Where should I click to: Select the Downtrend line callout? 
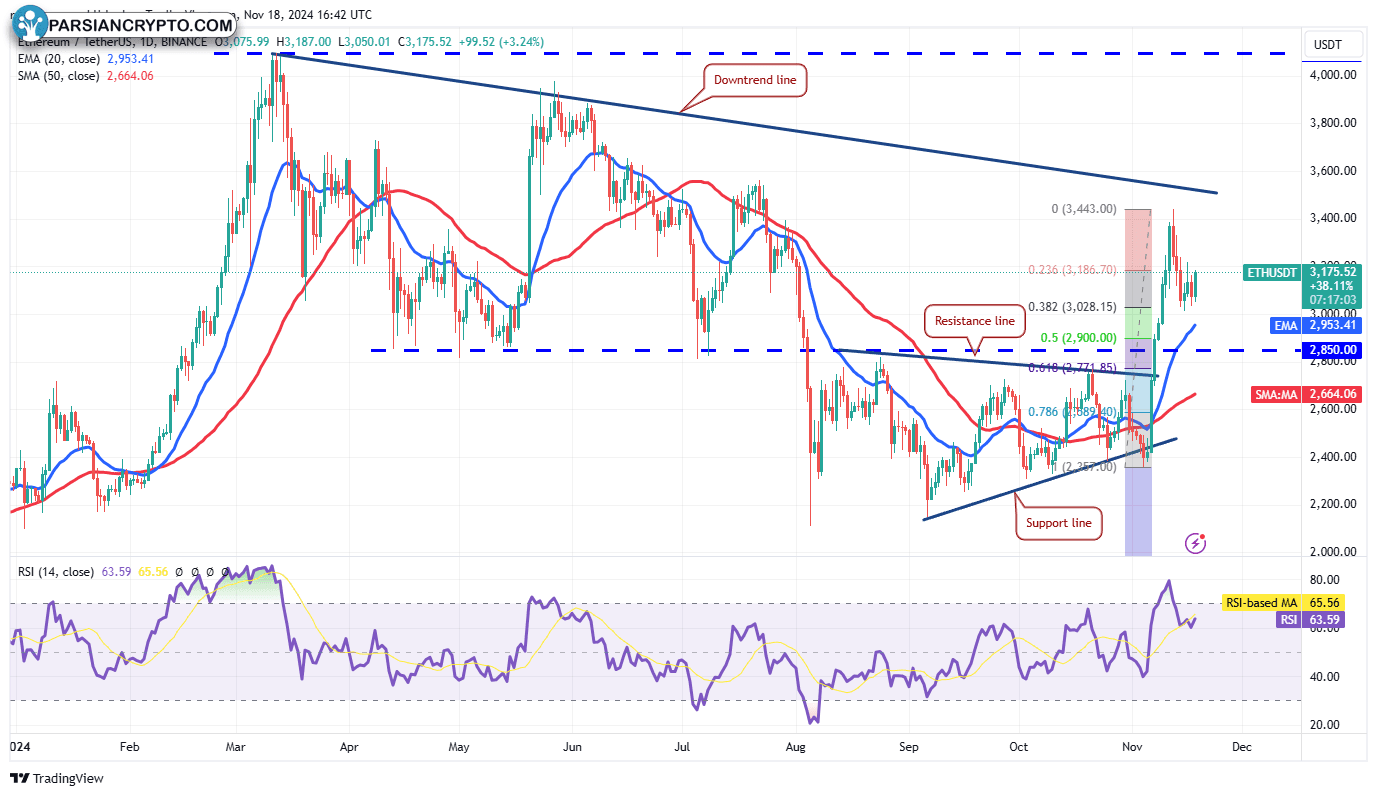pos(755,80)
